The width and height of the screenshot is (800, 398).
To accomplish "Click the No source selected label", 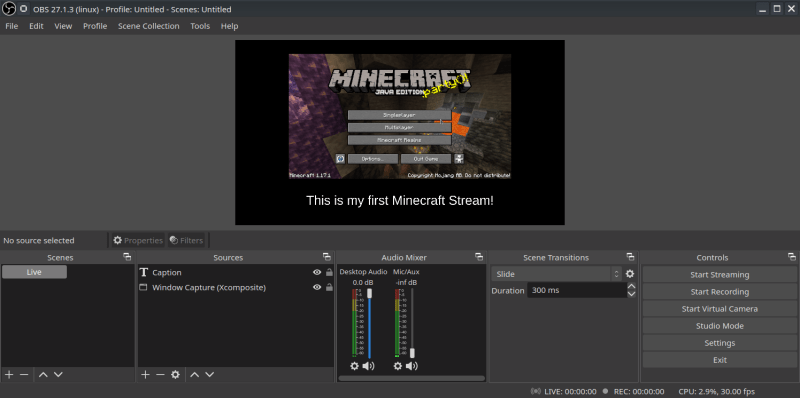I will 39,240.
